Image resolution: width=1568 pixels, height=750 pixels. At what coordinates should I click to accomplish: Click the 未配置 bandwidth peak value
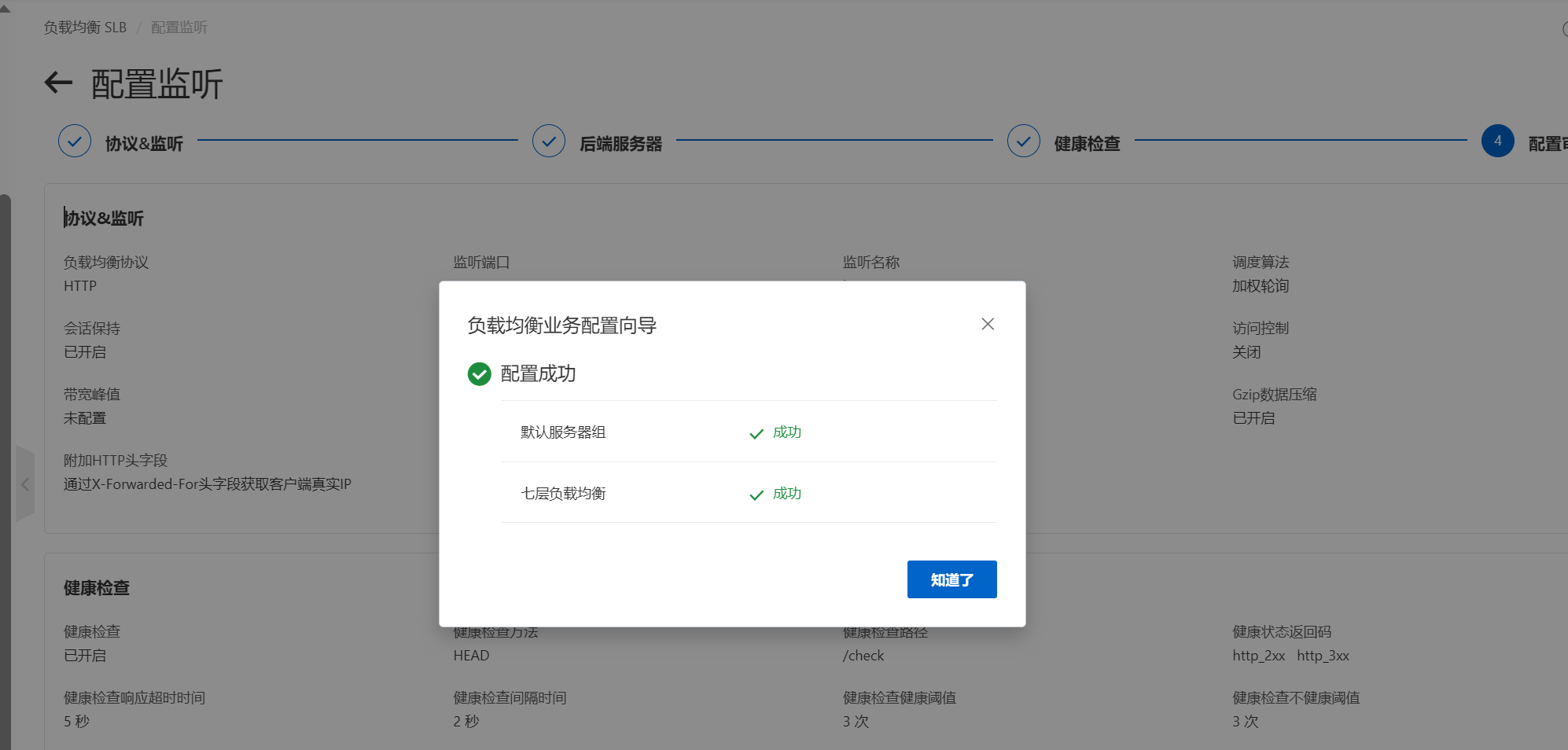85,418
